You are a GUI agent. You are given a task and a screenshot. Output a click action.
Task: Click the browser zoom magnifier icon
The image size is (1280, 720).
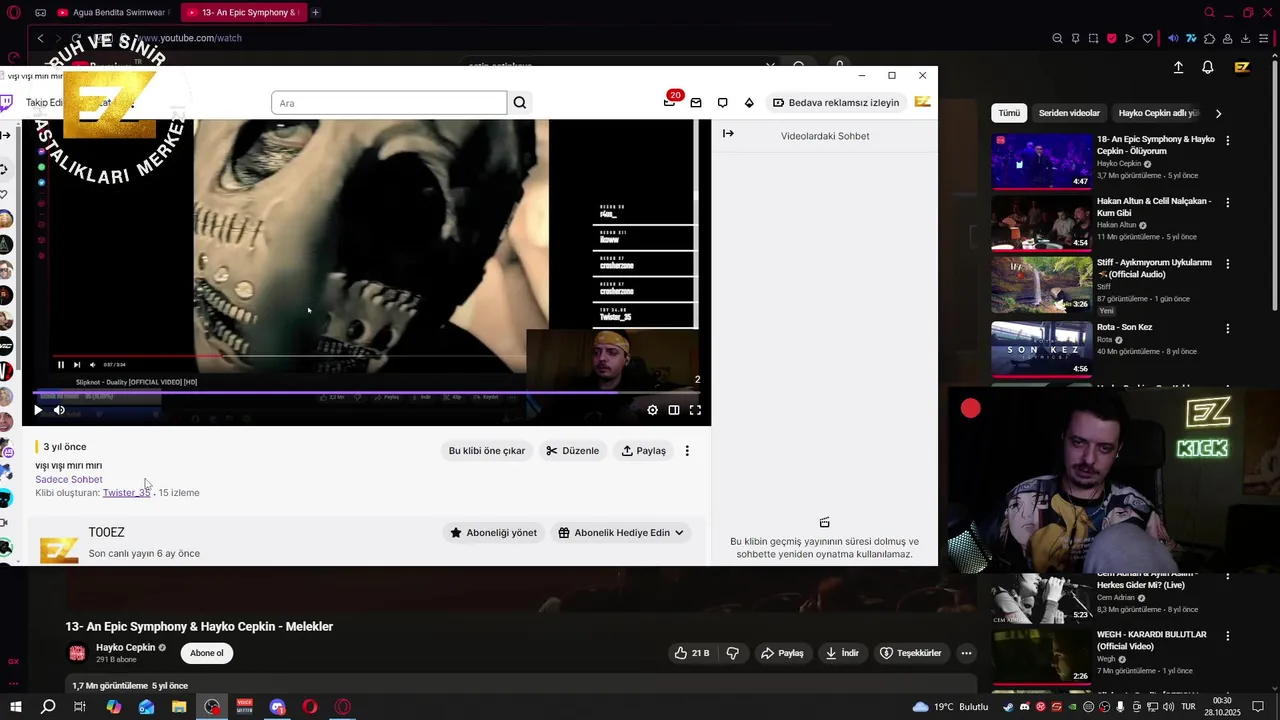[x=1057, y=38]
